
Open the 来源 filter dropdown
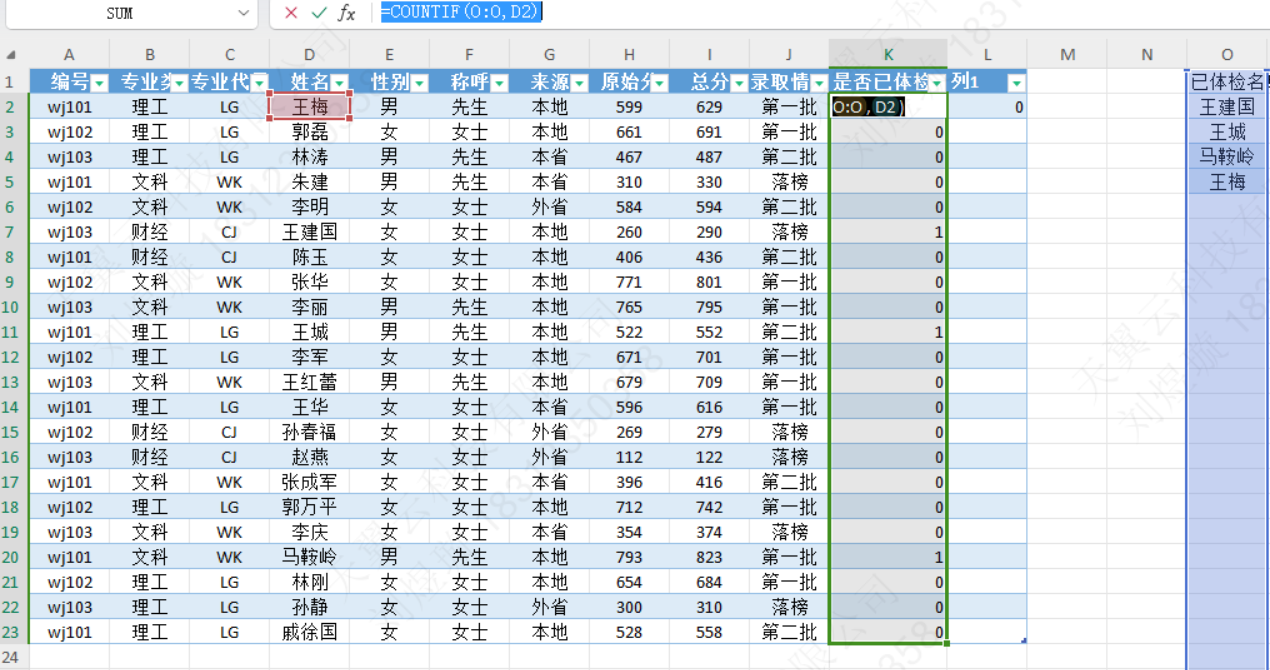pyautogui.click(x=579, y=83)
